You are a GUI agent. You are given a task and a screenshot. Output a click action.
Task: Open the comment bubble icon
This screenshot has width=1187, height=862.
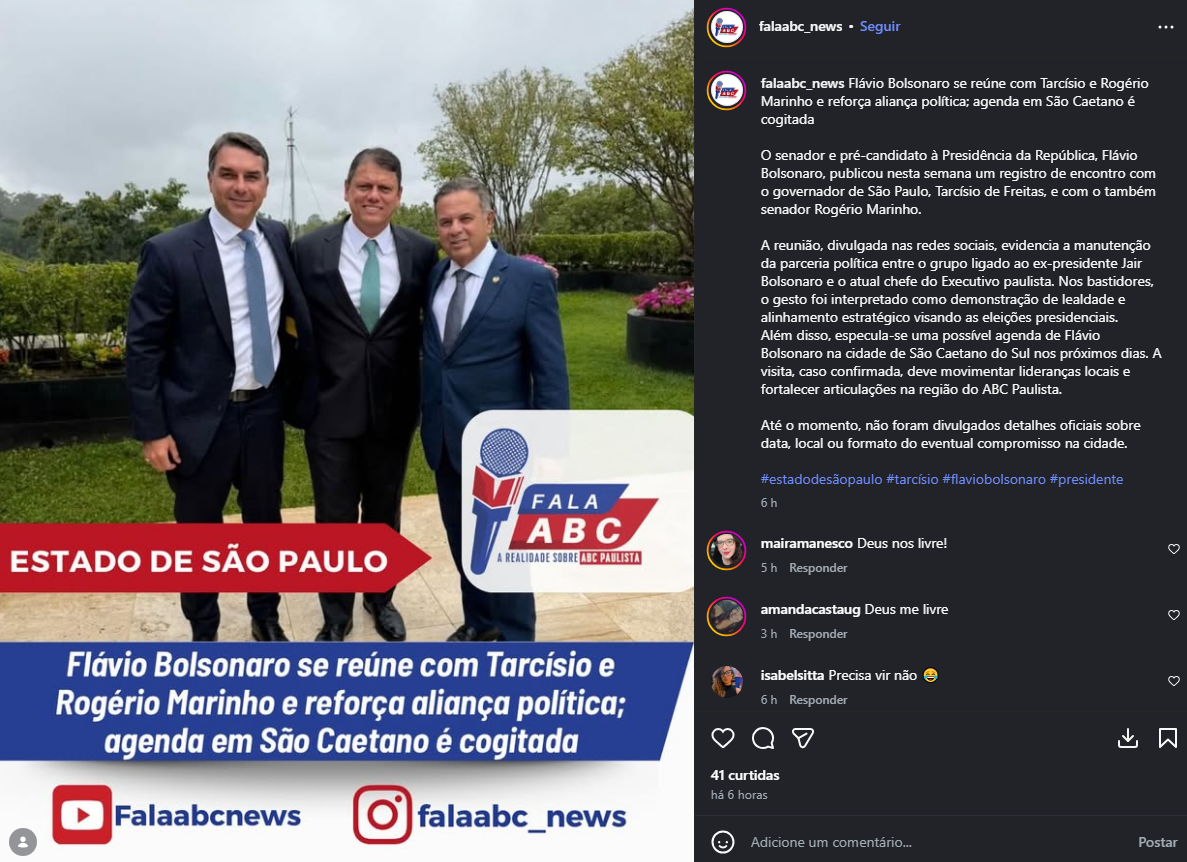coord(763,738)
